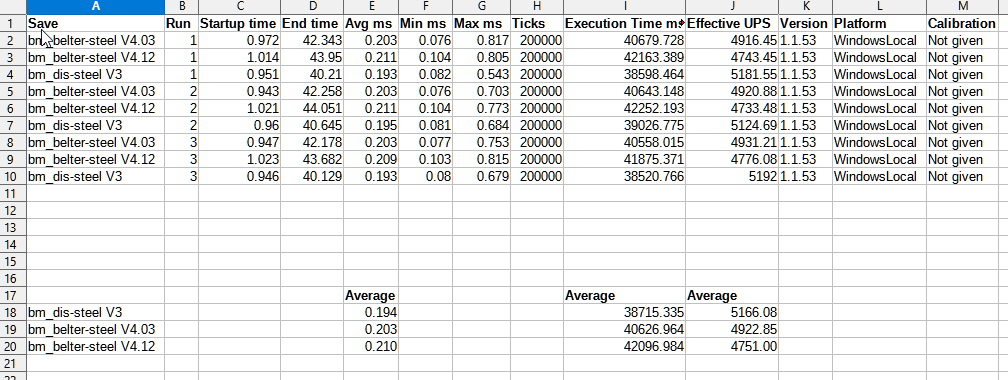Click the 'Run' header cell

click(182, 23)
